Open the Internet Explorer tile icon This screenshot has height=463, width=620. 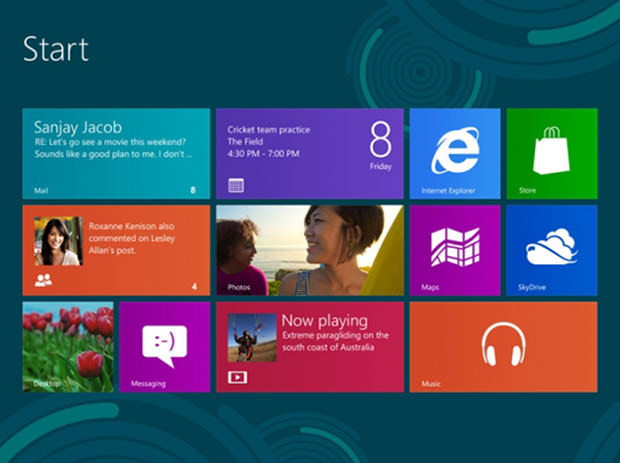pyautogui.click(x=455, y=150)
